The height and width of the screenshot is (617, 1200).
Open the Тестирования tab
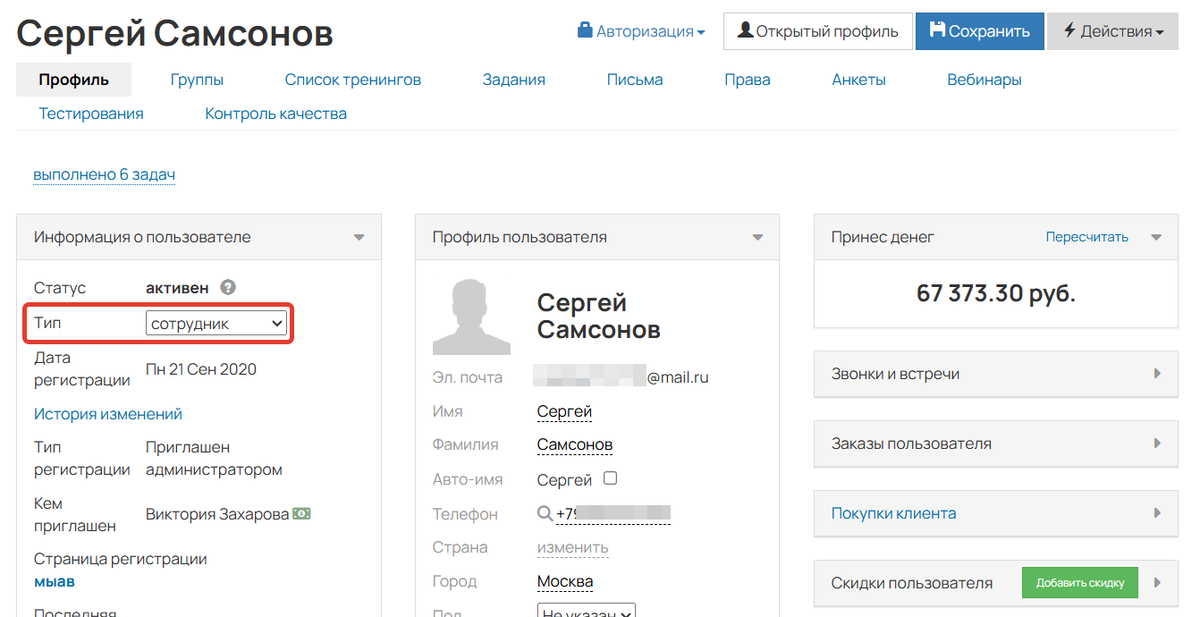pos(91,113)
